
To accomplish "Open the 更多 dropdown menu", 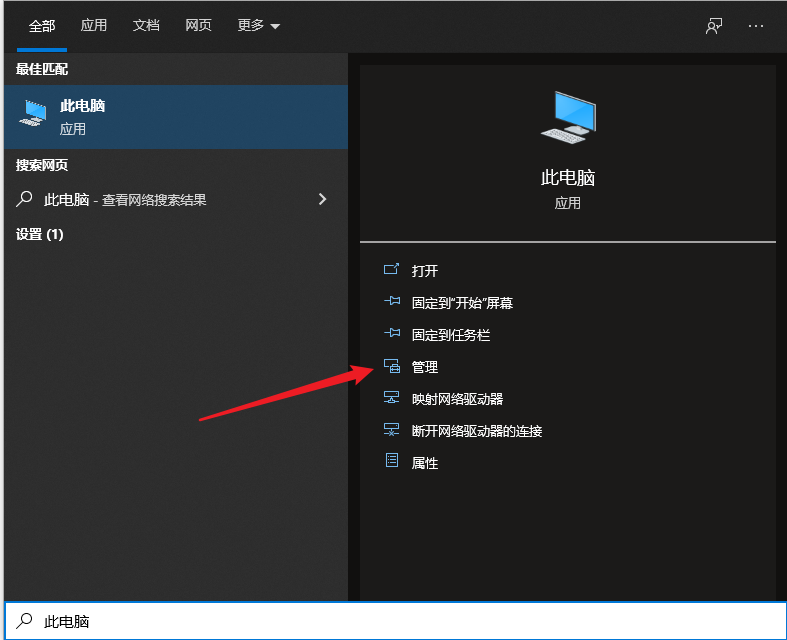I will (258, 25).
